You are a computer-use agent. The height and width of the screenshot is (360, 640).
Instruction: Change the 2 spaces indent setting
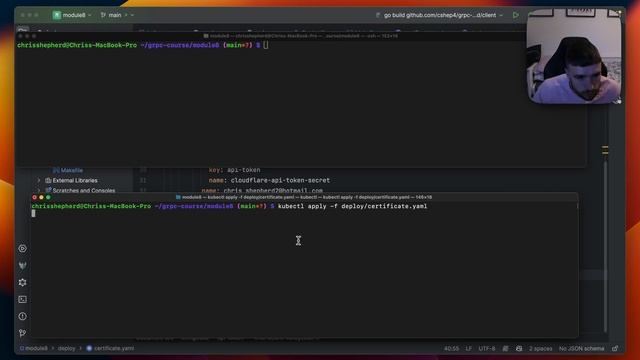pyautogui.click(x=540, y=349)
